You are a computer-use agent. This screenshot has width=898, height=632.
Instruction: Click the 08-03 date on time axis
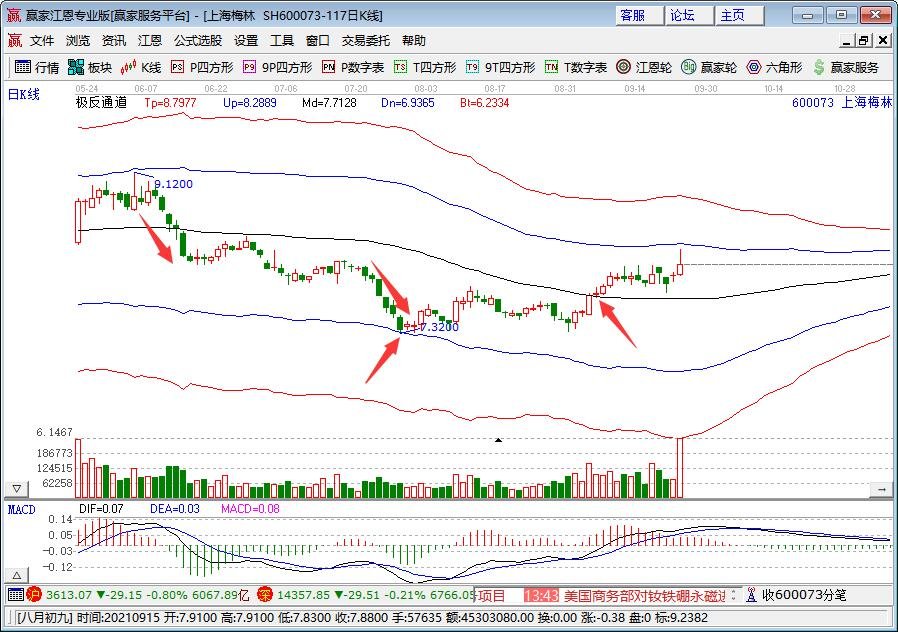[426, 89]
